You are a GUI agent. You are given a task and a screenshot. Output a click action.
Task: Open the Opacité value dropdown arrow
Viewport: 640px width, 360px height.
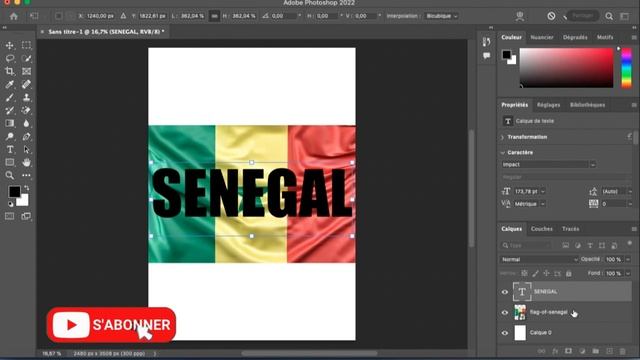pos(628,259)
